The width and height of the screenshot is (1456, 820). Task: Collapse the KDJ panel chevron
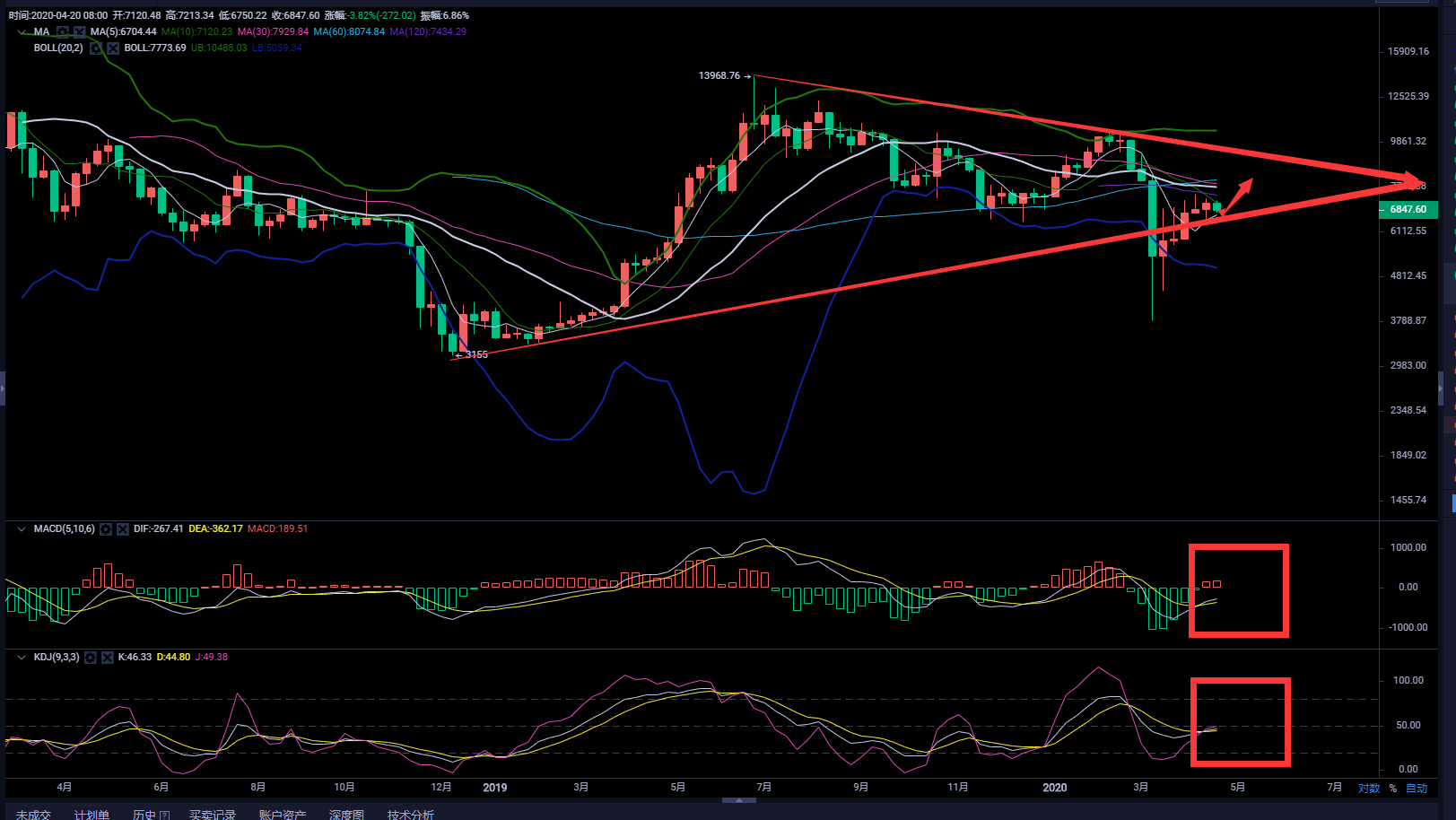22,658
